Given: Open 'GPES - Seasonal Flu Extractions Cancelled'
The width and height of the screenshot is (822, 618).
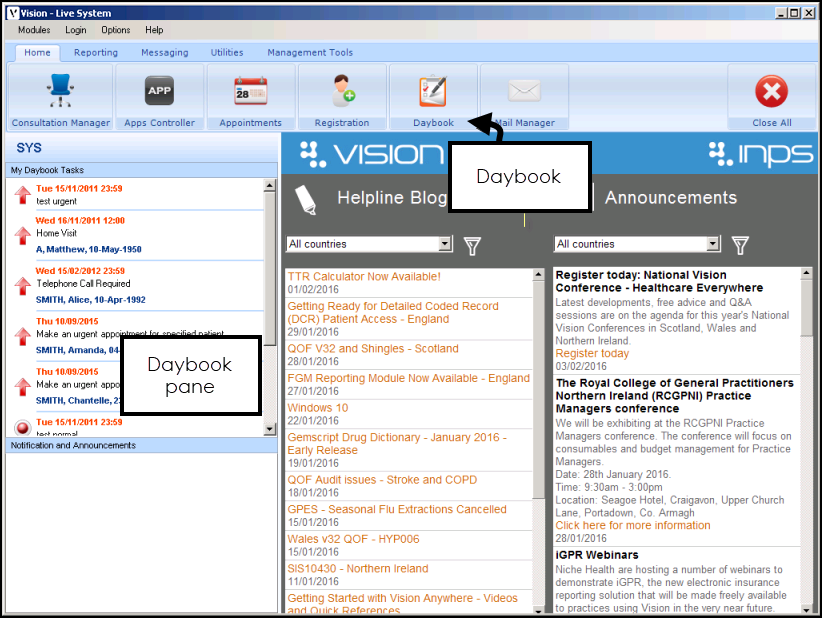Looking at the screenshot, I should click(x=397, y=509).
